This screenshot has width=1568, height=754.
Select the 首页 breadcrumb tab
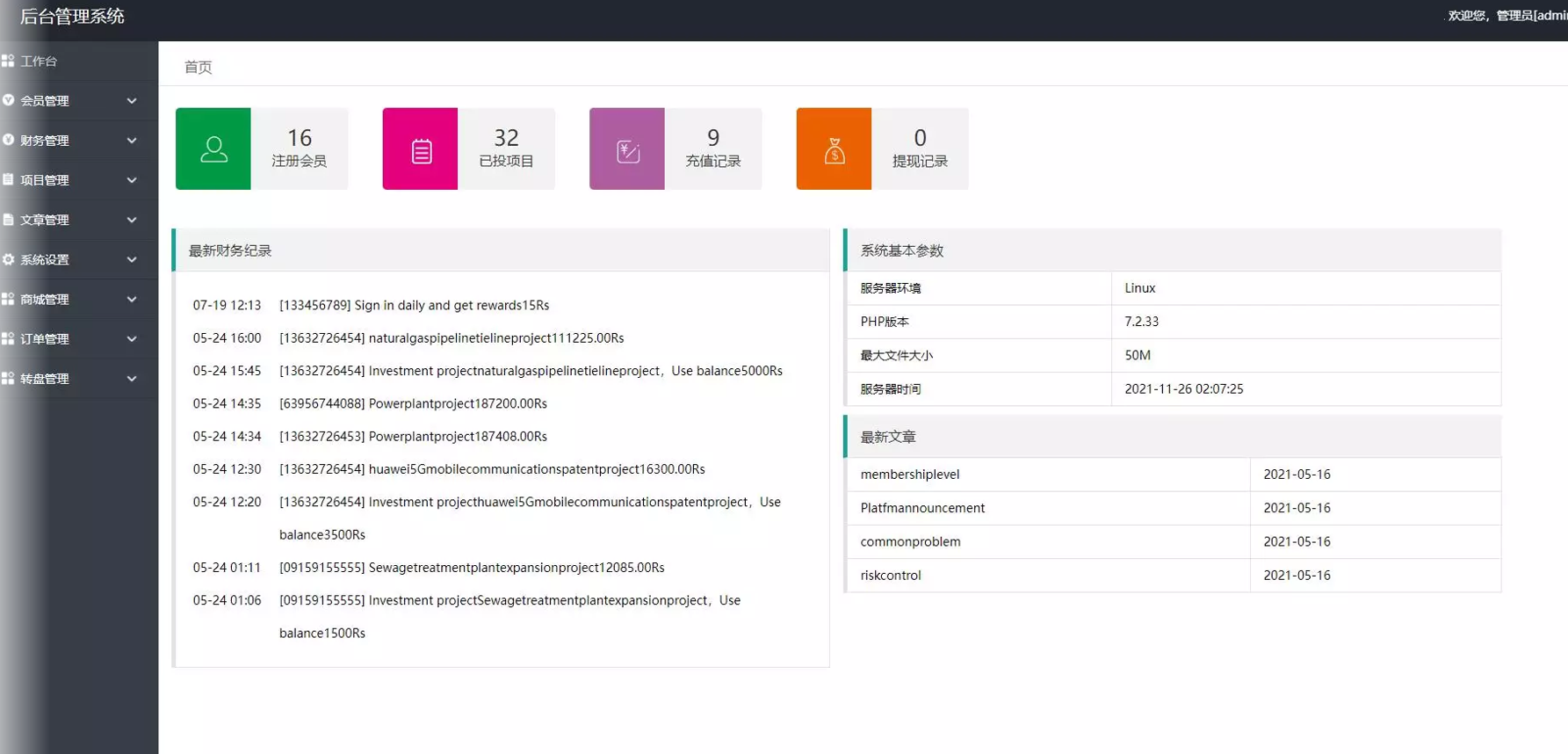198,67
